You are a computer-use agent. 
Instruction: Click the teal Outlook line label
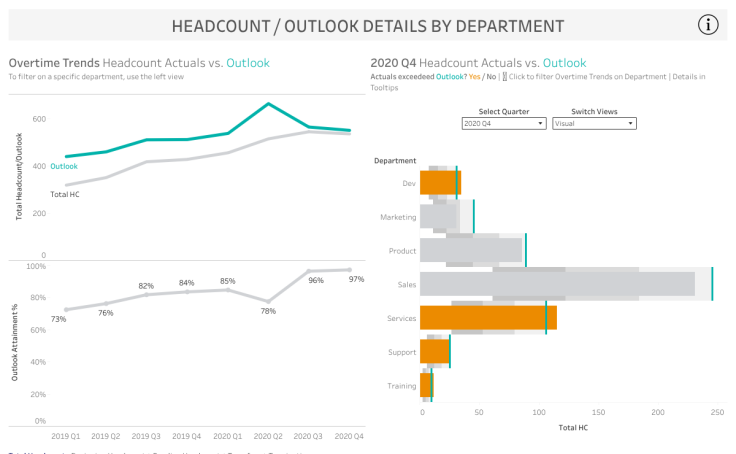pos(63,167)
